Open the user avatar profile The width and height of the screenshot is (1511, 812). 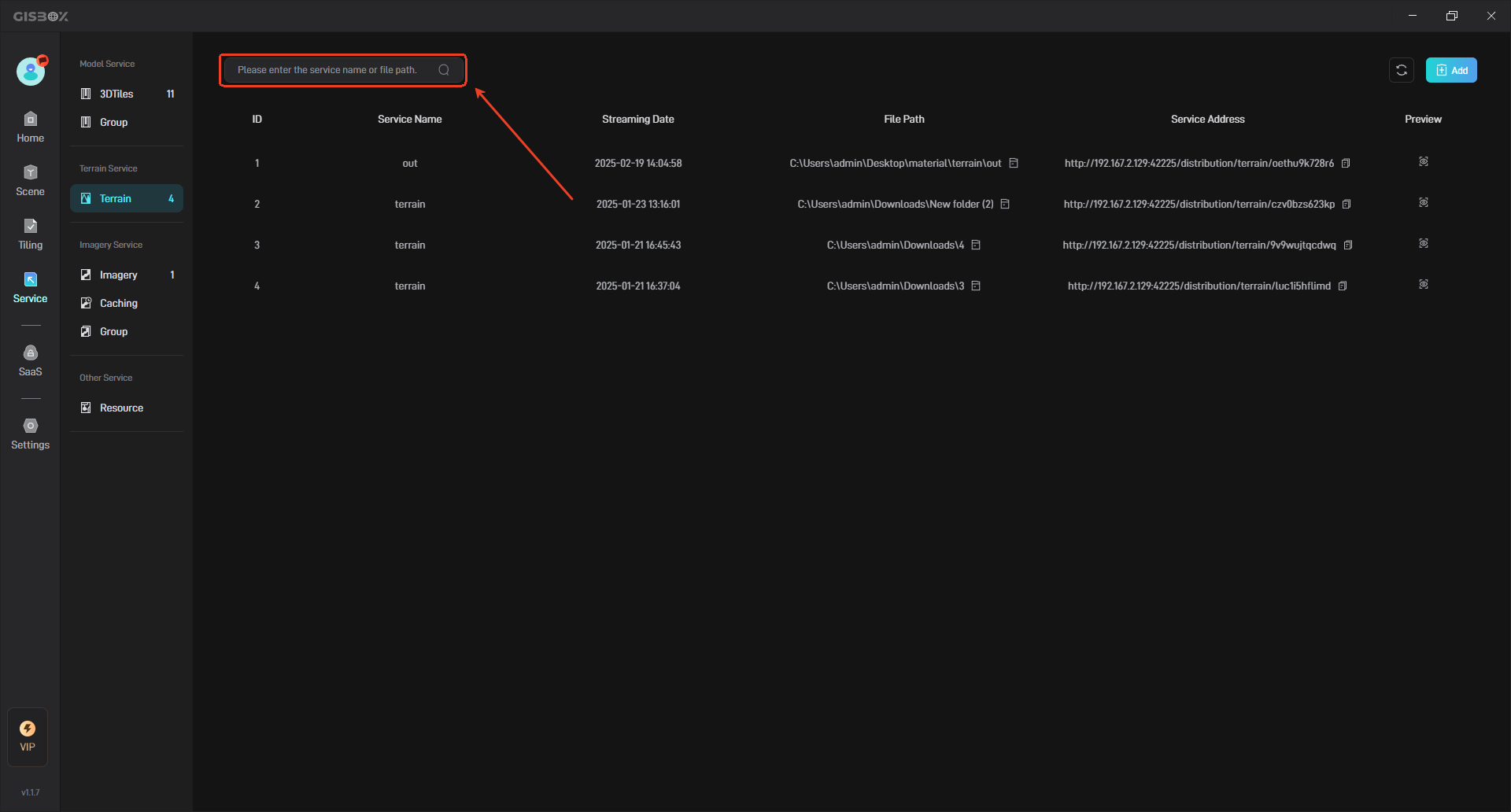tap(31, 72)
